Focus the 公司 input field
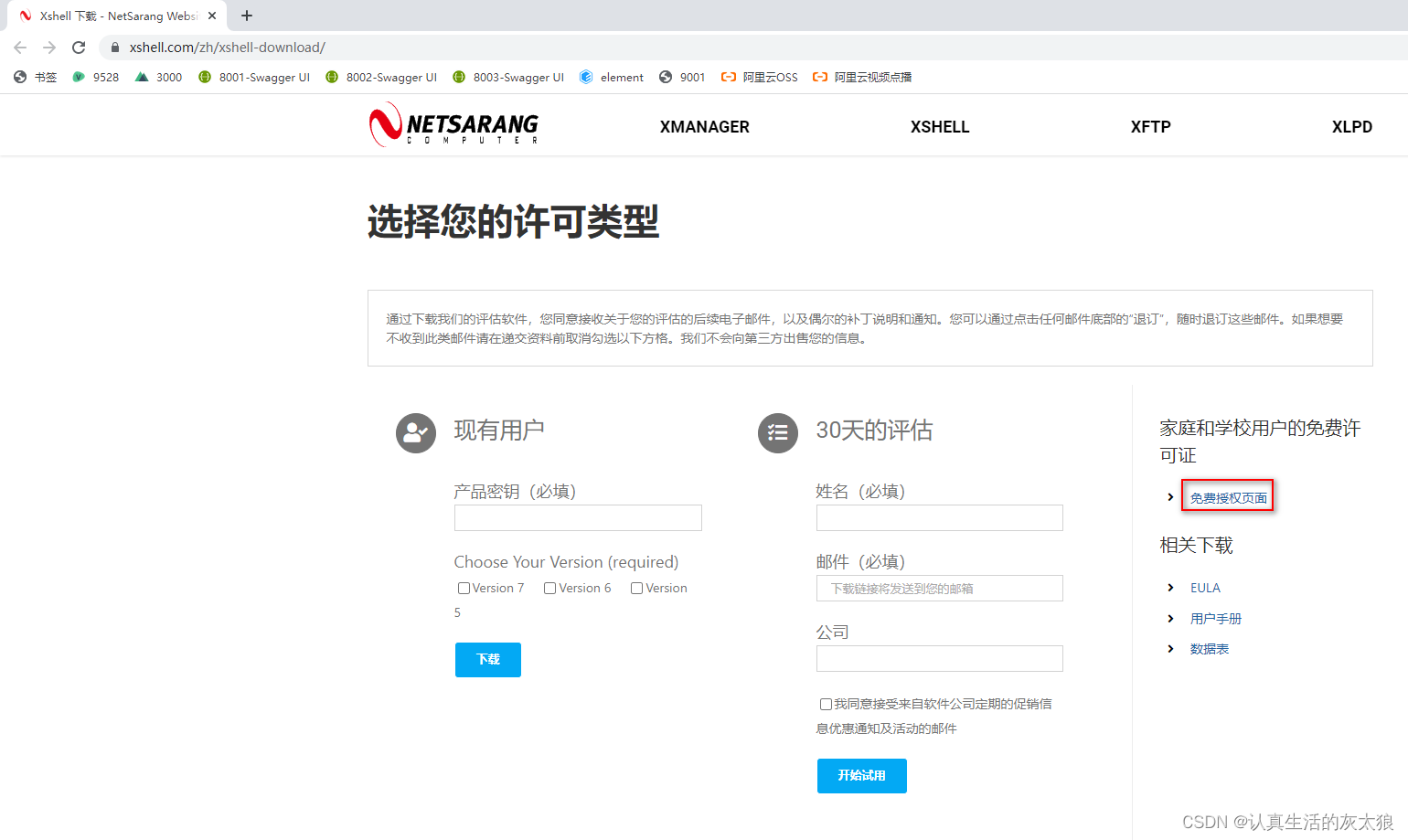The height and width of the screenshot is (840, 1408). (x=940, y=659)
